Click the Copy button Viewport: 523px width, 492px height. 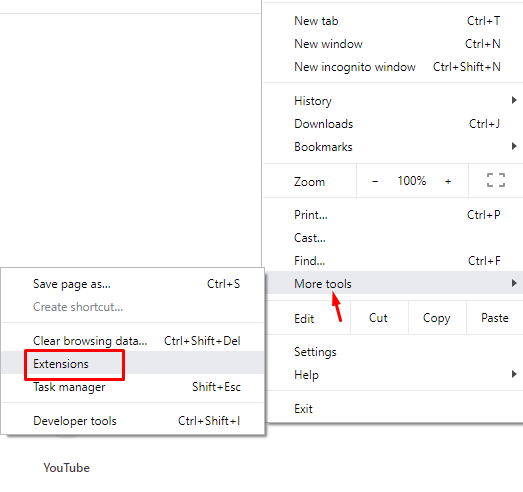437,318
